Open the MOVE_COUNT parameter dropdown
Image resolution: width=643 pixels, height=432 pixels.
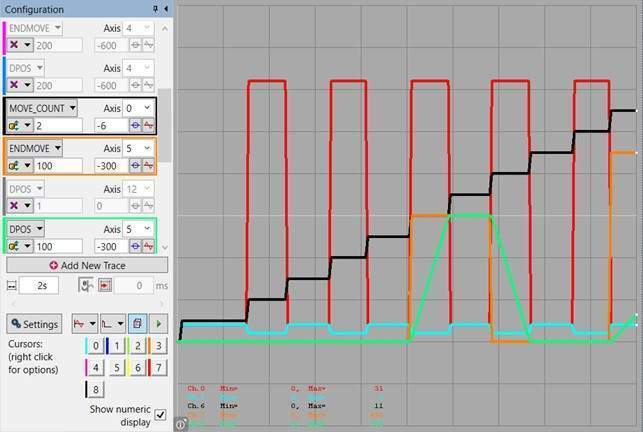pyautogui.click(x=42, y=108)
